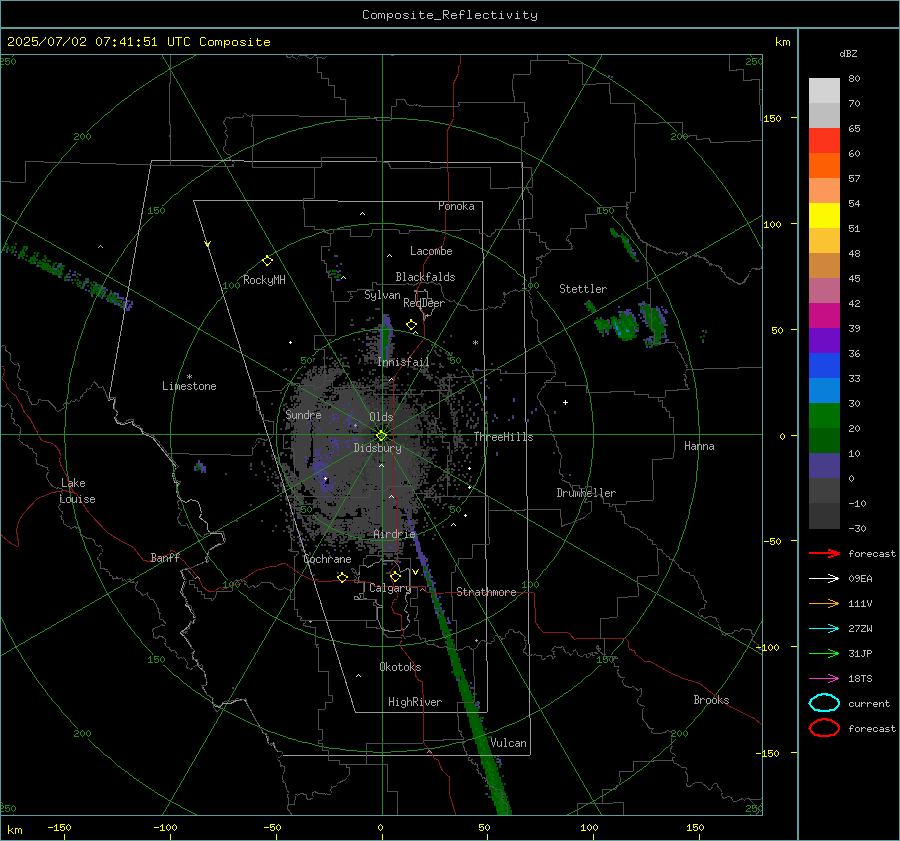The height and width of the screenshot is (841, 900).
Task: Click the red forecast ellipse symbol
Action: pyautogui.click(x=824, y=728)
